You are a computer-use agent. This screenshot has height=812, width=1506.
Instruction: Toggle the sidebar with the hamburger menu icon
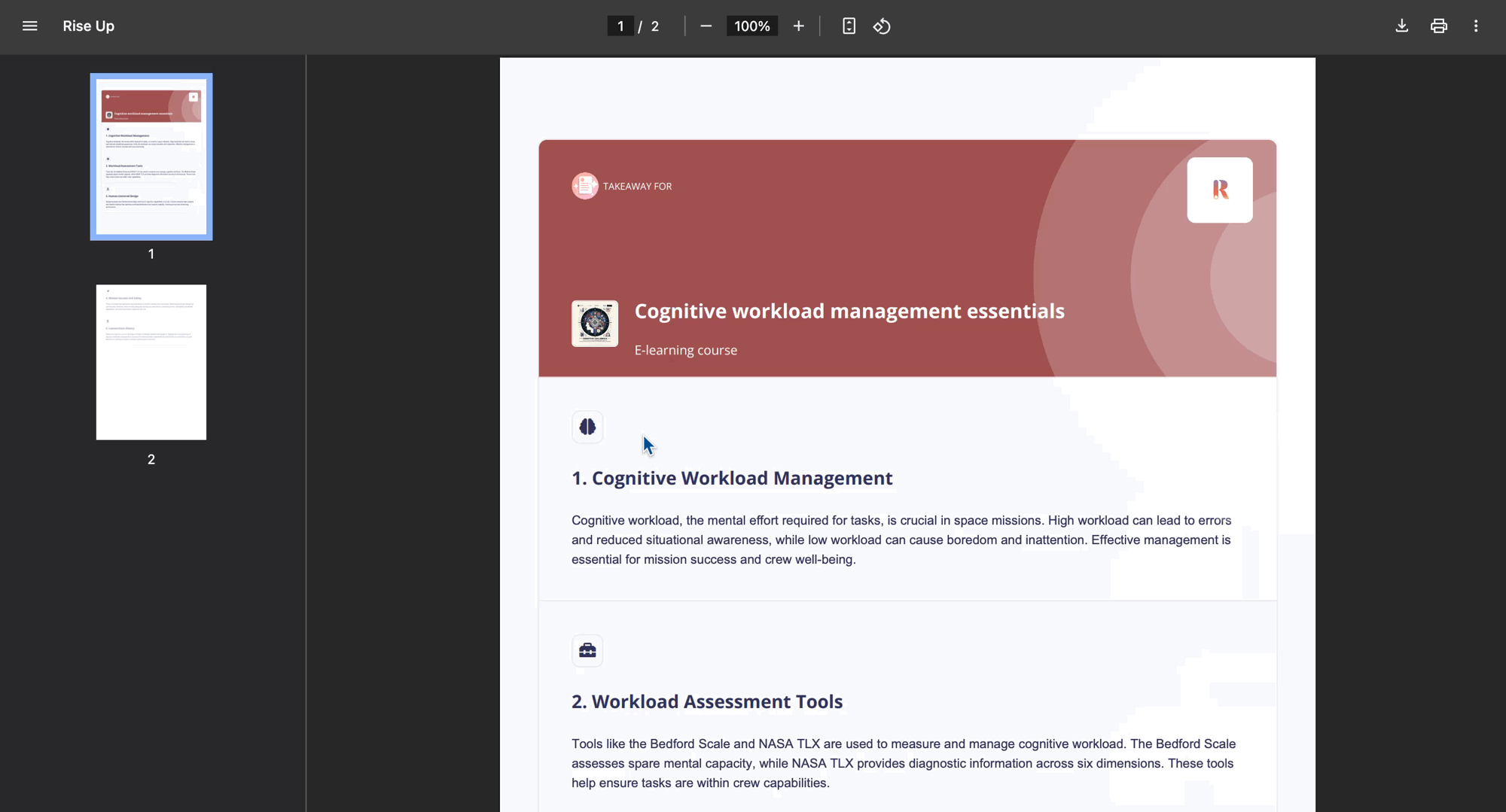pyautogui.click(x=29, y=26)
